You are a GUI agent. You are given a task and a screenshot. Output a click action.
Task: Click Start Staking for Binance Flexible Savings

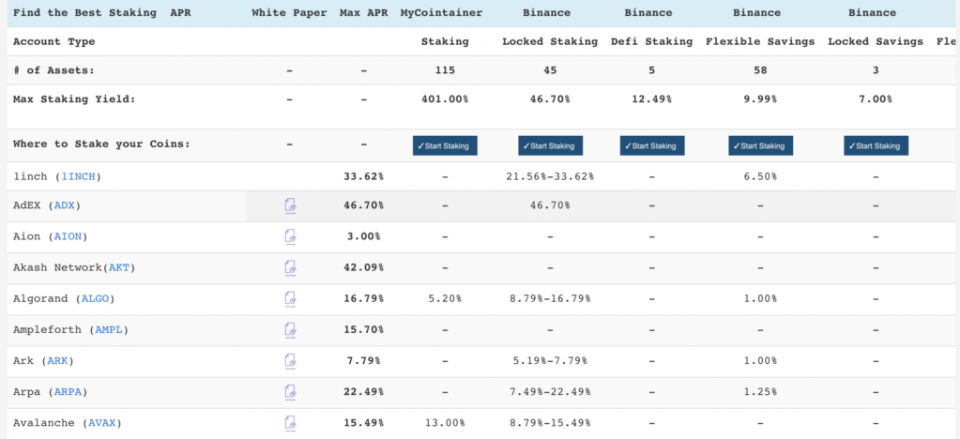pos(760,145)
